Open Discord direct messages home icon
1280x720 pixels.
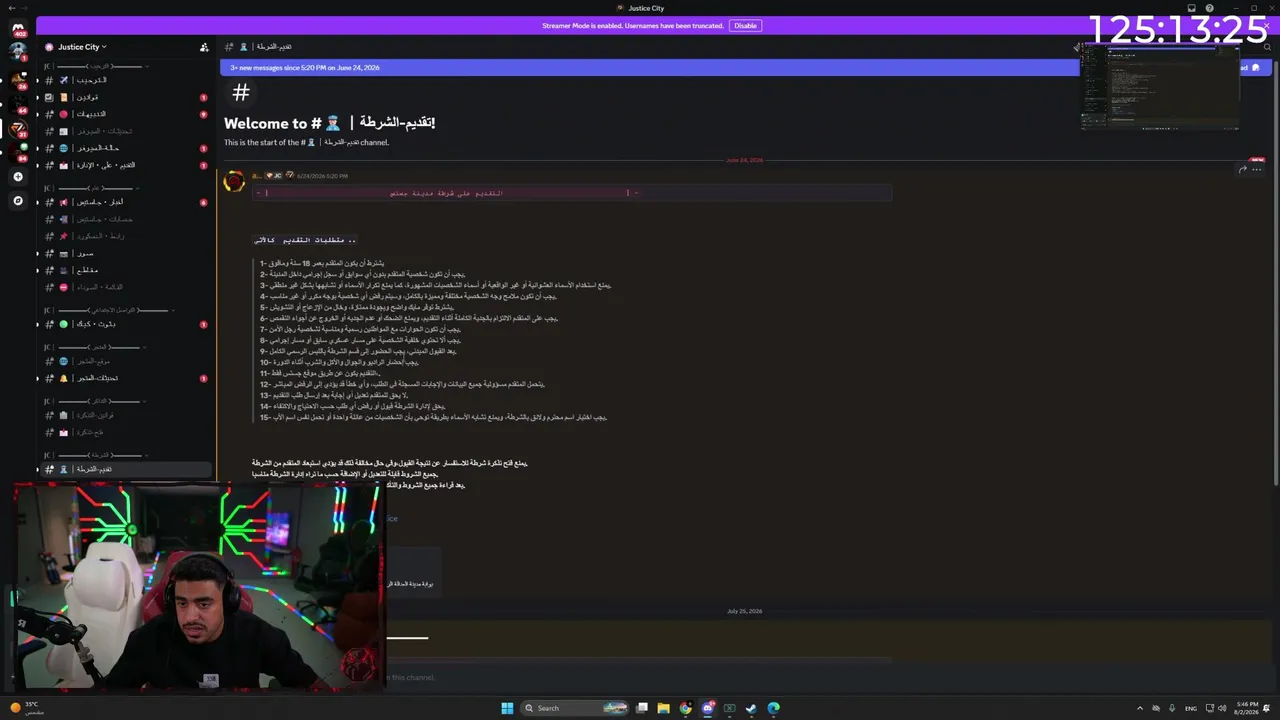coord(17,28)
